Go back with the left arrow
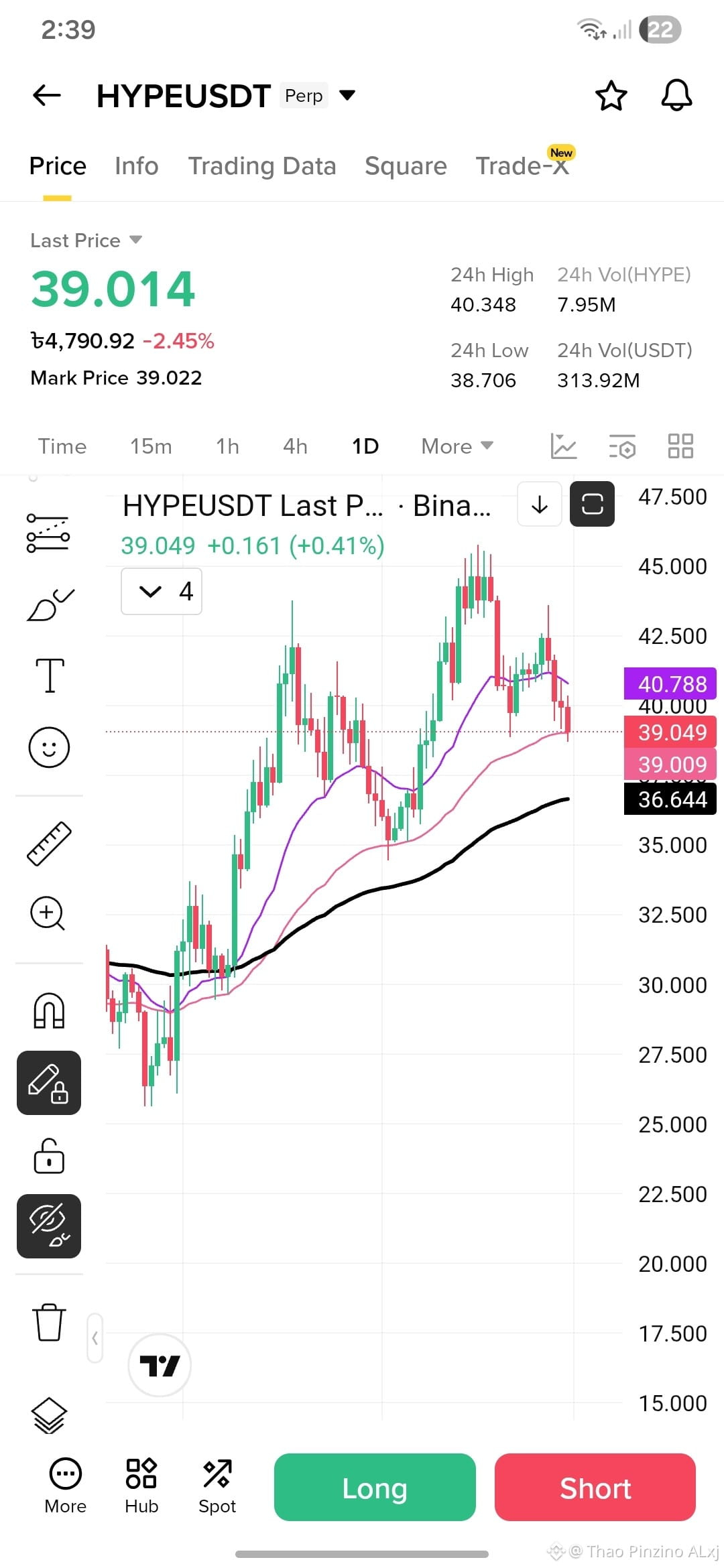The height and width of the screenshot is (1568, 724). (47, 95)
